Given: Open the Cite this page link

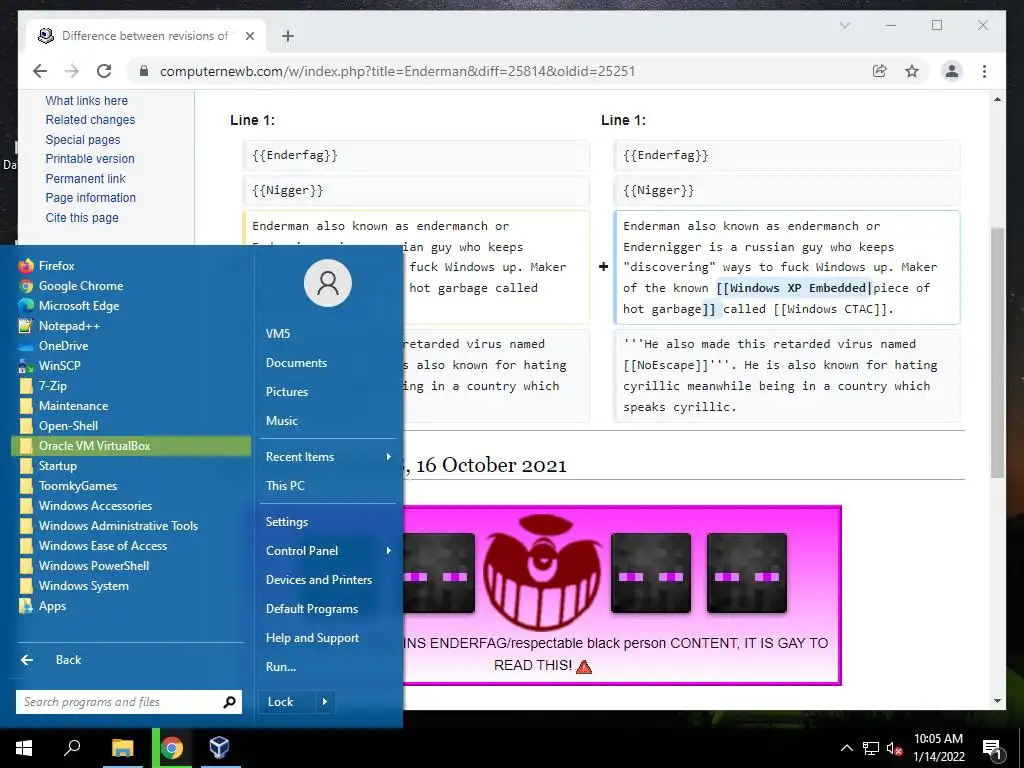Looking at the screenshot, I should point(82,218).
